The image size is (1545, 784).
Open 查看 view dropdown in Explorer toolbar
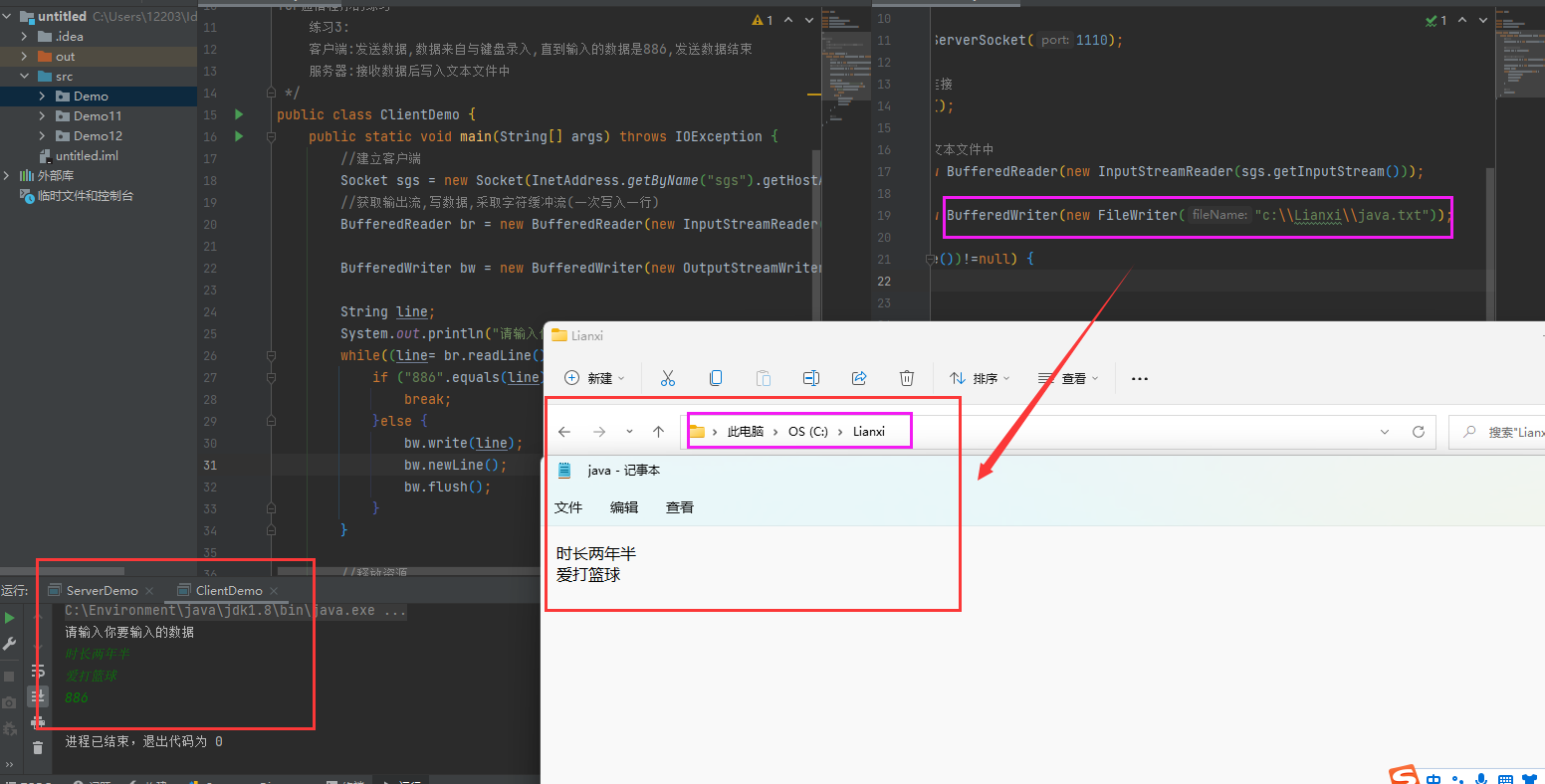point(1068,378)
